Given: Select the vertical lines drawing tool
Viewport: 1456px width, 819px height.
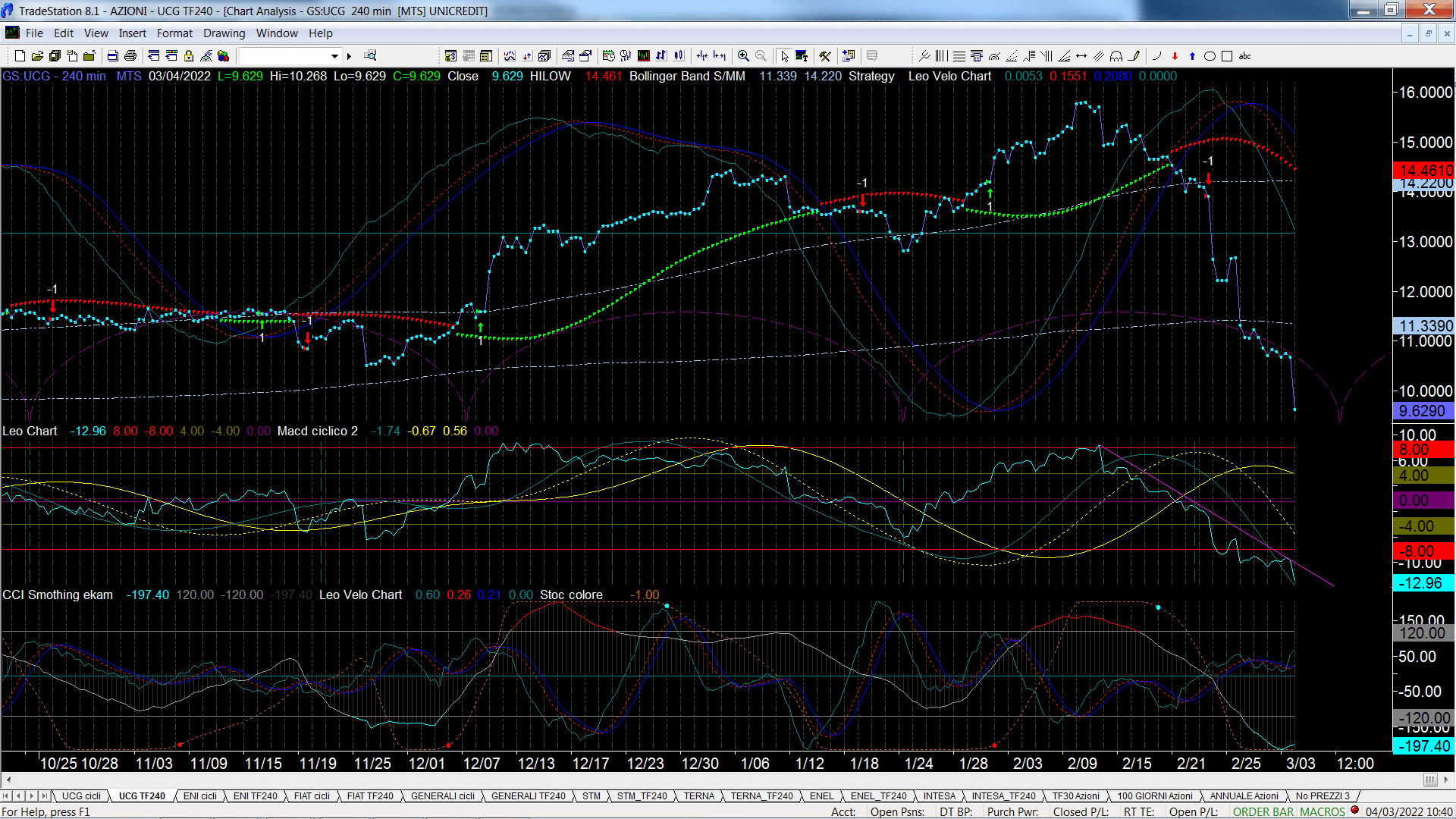Looking at the screenshot, I should 942,55.
